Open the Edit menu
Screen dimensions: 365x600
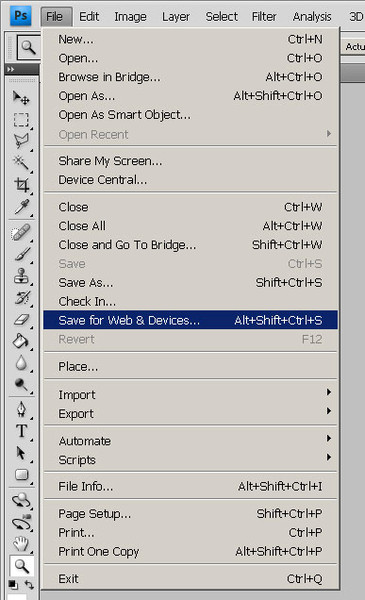pyautogui.click(x=89, y=16)
